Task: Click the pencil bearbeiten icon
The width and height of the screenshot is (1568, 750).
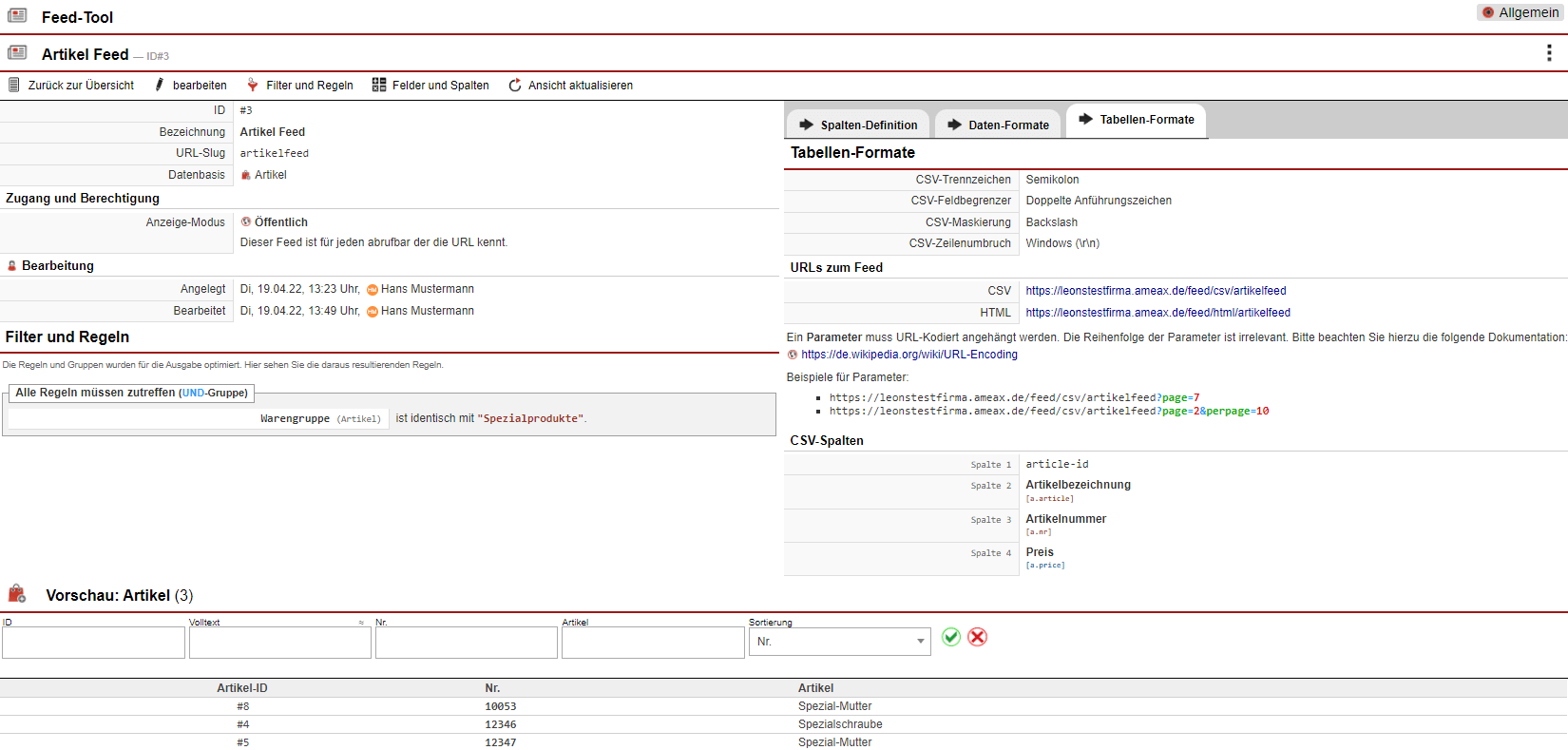Action: pos(160,86)
